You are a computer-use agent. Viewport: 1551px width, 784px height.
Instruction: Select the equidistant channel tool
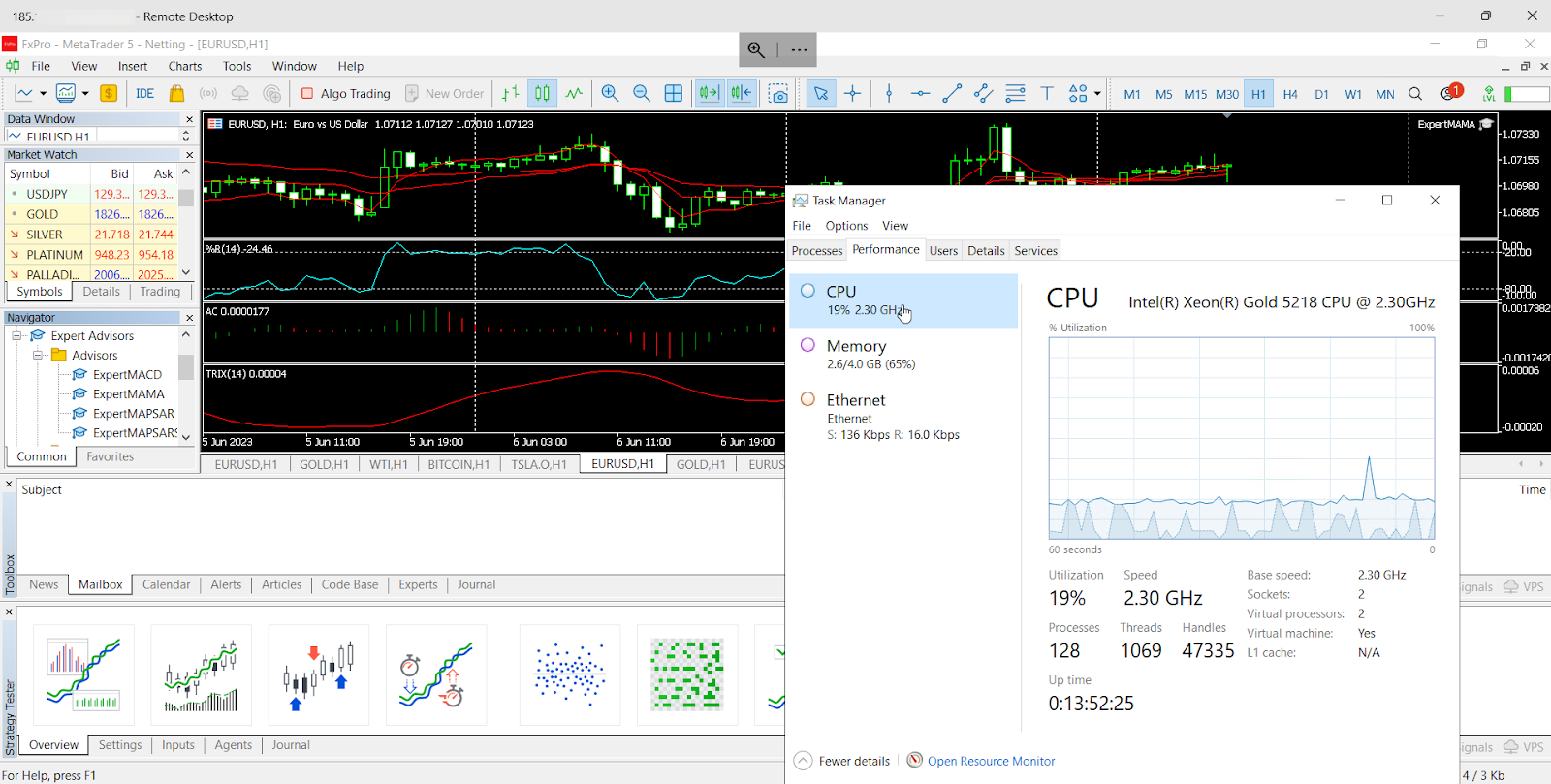[983, 94]
